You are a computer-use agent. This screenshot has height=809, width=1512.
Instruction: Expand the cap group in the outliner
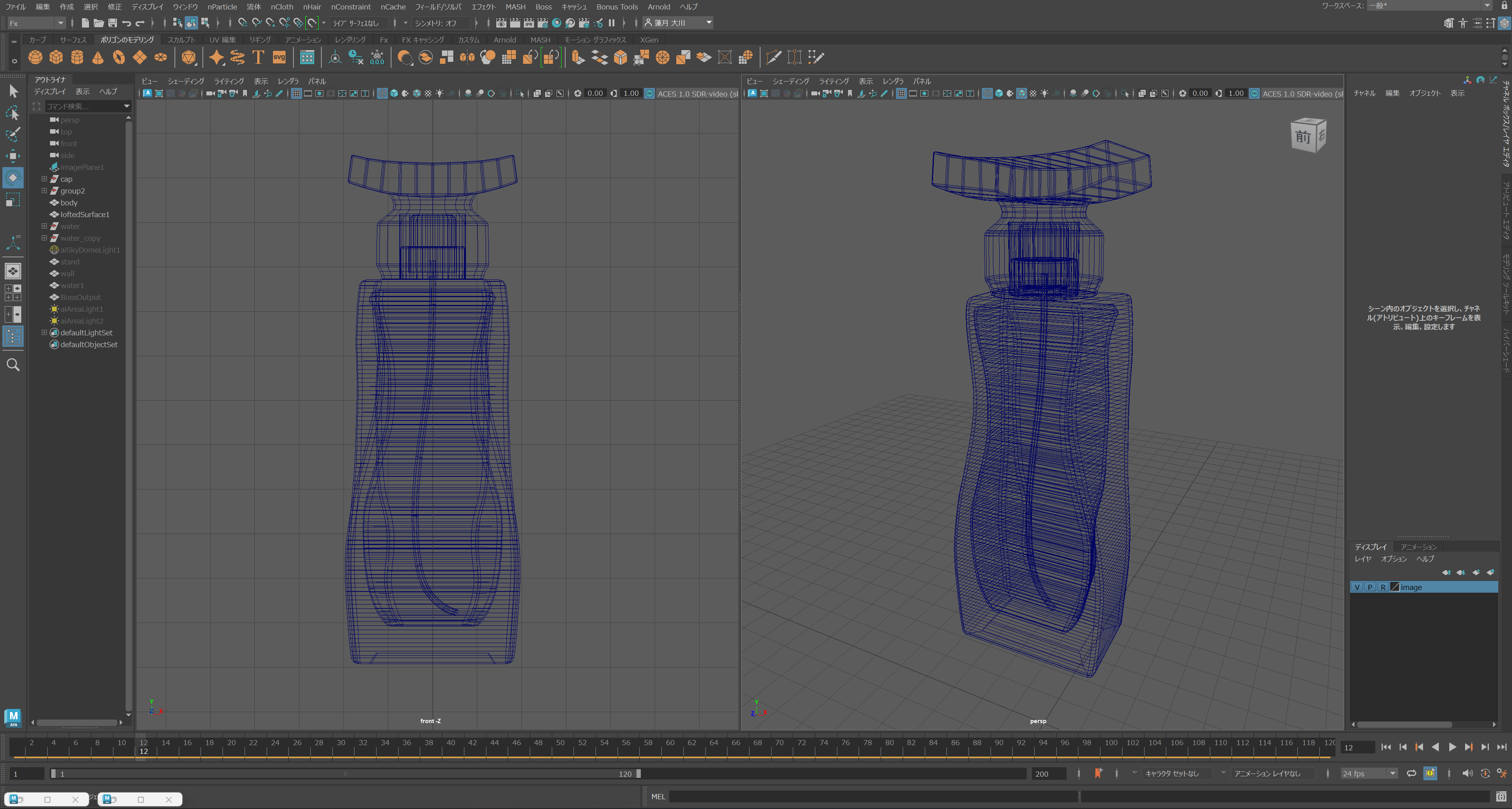pyautogui.click(x=44, y=179)
